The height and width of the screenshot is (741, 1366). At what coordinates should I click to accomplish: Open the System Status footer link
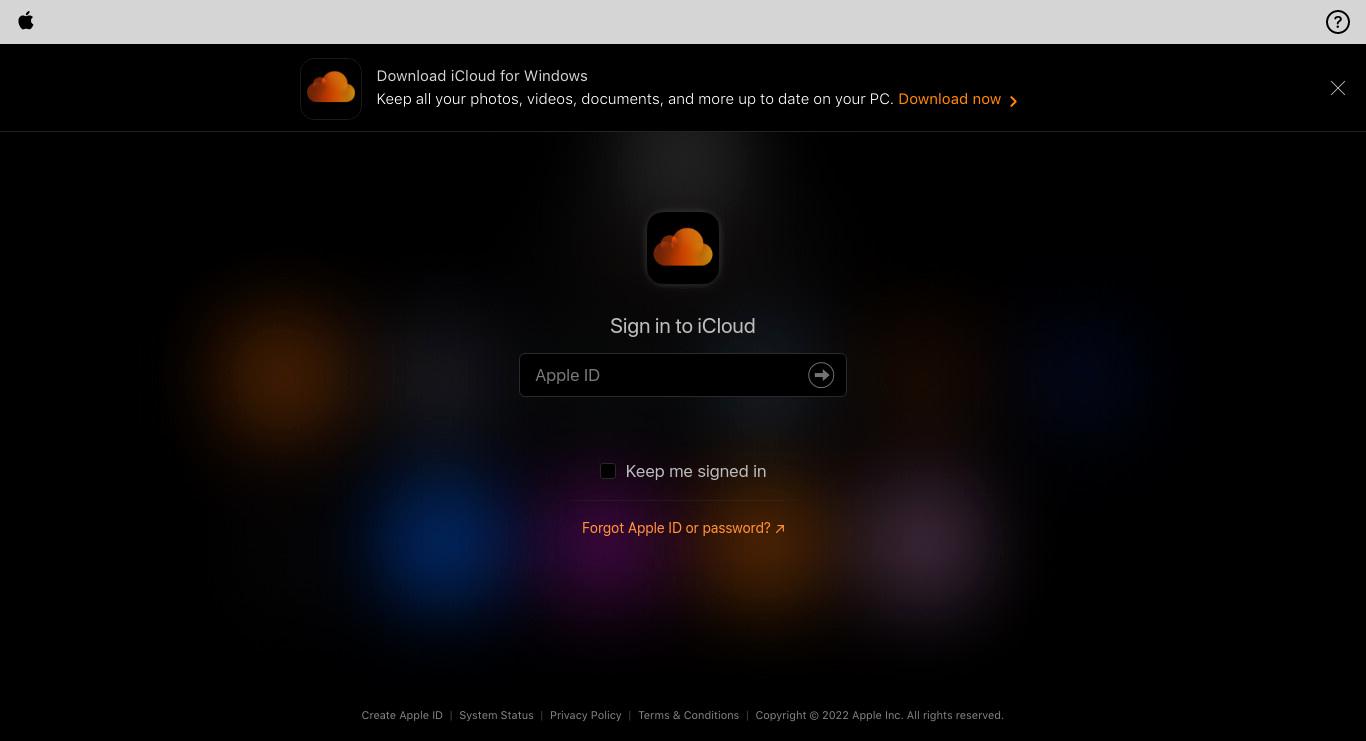click(496, 715)
